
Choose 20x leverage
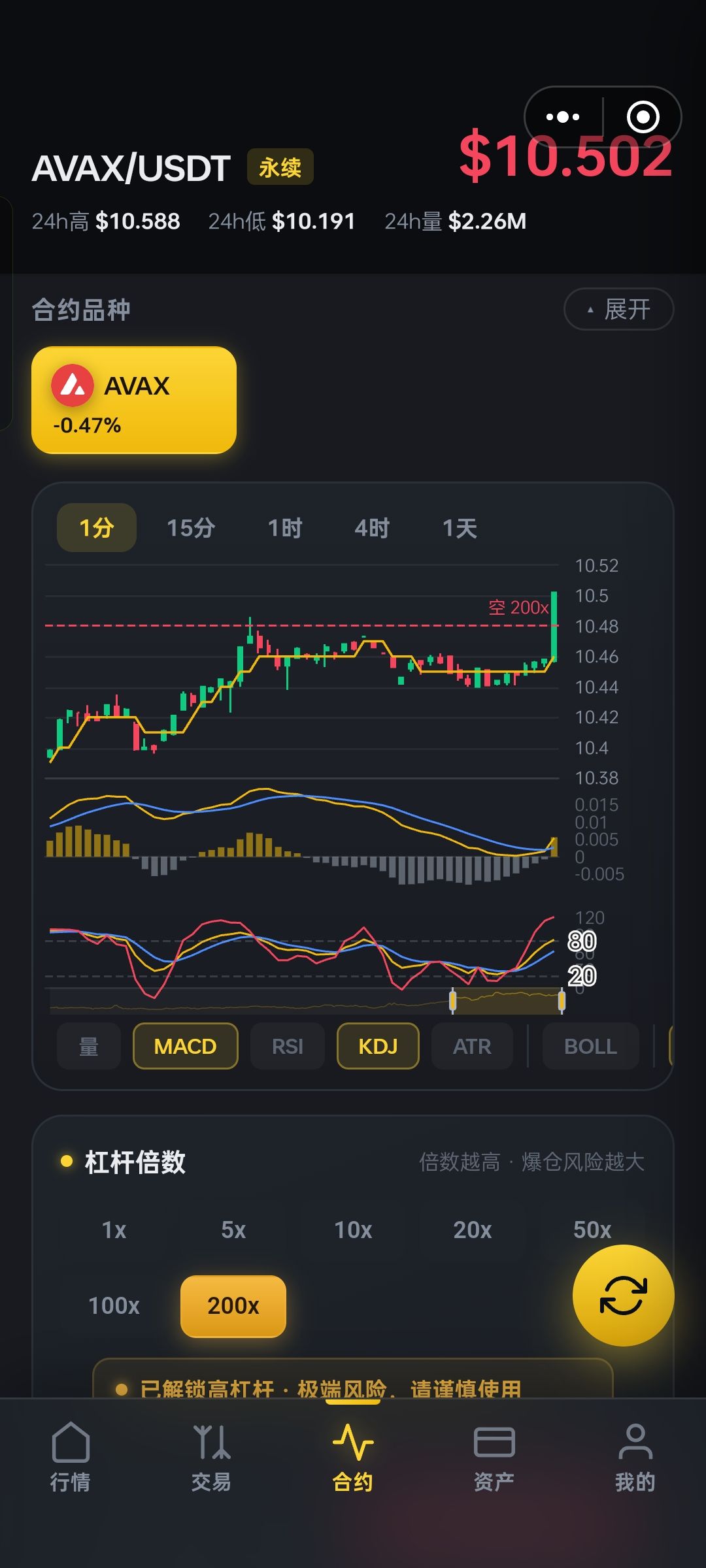473,1230
